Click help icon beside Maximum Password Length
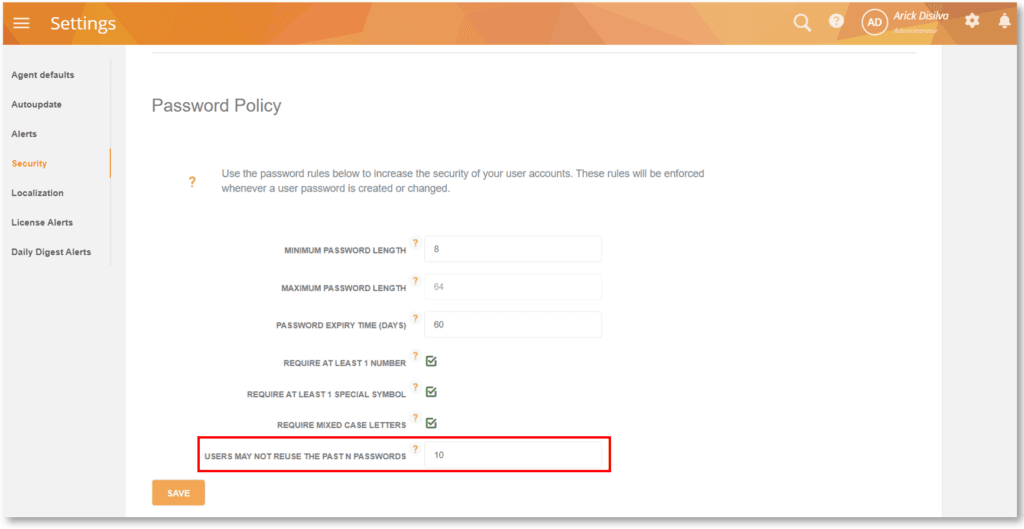This screenshot has width=1024, height=529. (415, 281)
